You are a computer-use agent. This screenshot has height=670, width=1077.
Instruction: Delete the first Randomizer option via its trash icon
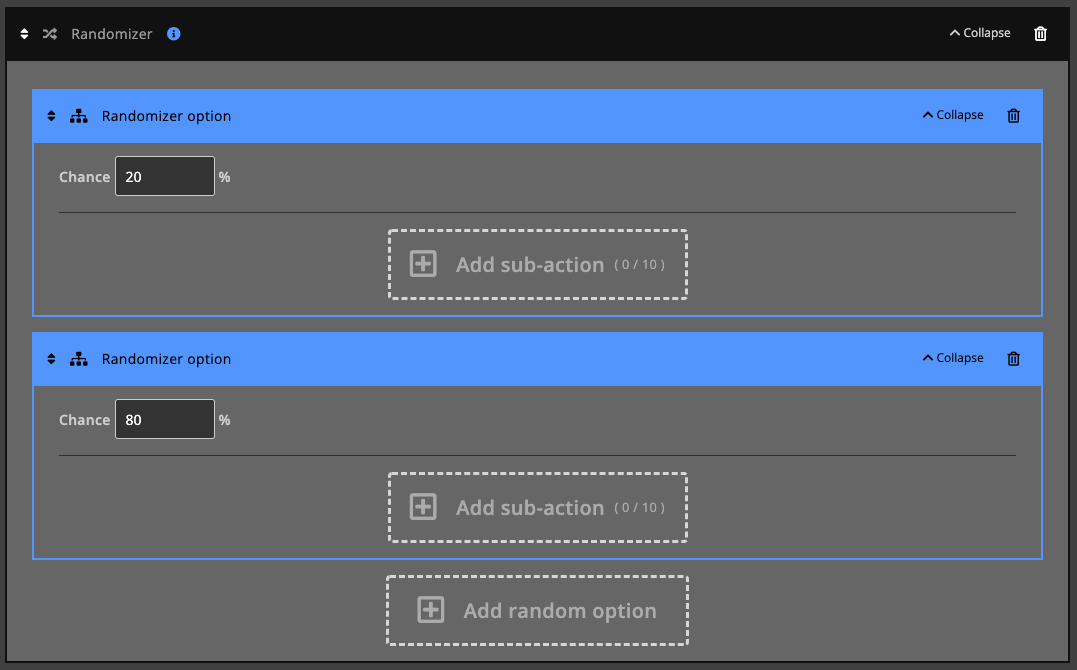[x=1013, y=116]
